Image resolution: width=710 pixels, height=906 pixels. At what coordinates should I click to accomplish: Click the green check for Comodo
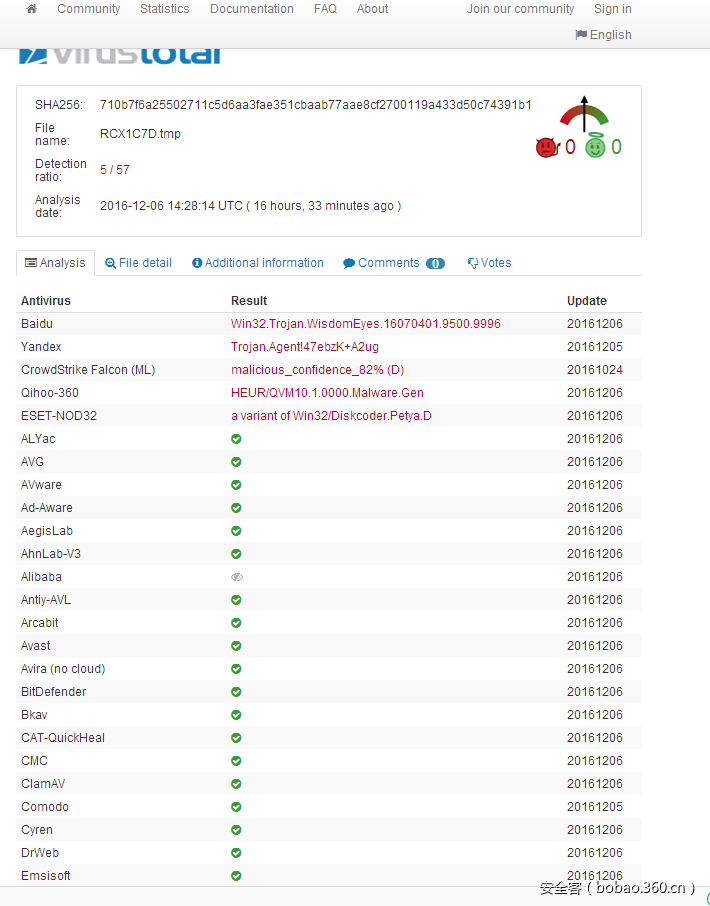point(236,807)
